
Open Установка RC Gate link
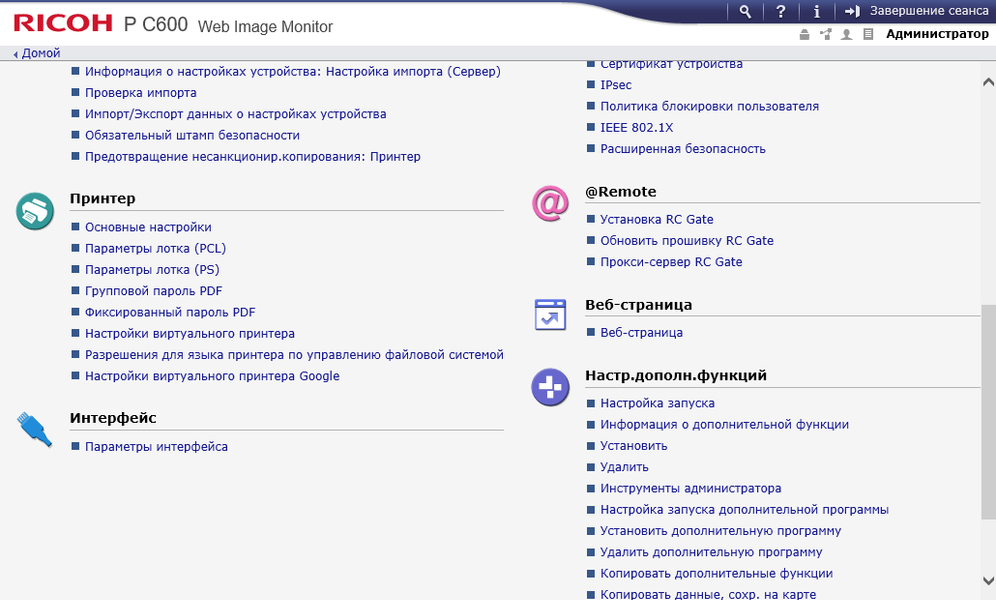(656, 219)
